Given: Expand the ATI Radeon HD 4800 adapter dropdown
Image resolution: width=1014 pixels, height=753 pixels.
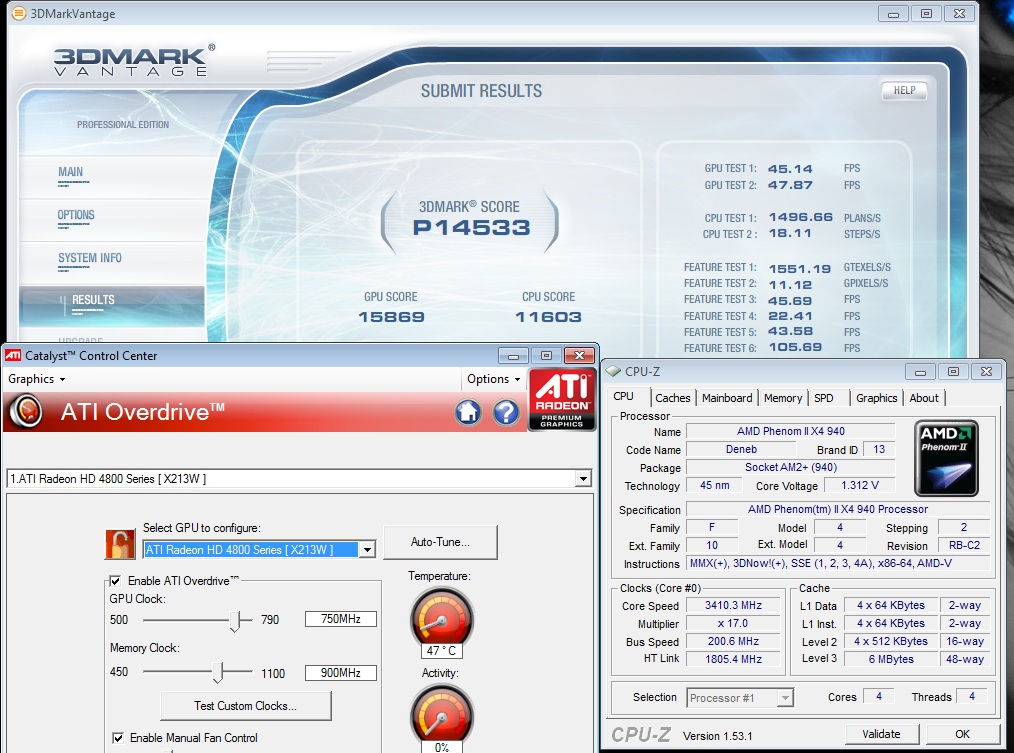Looking at the screenshot, I should click(583, 479).
